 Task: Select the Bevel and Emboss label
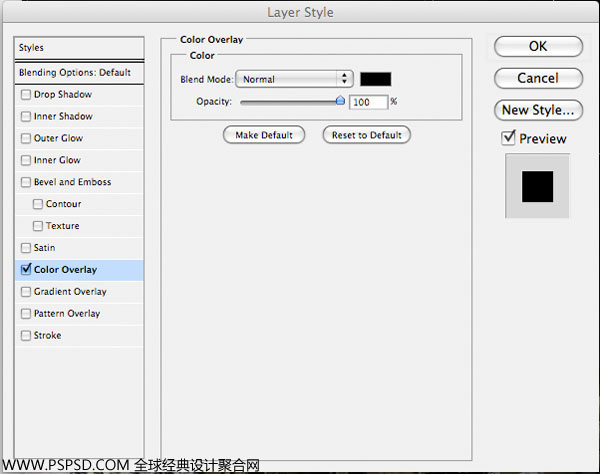tap(72, 182)
